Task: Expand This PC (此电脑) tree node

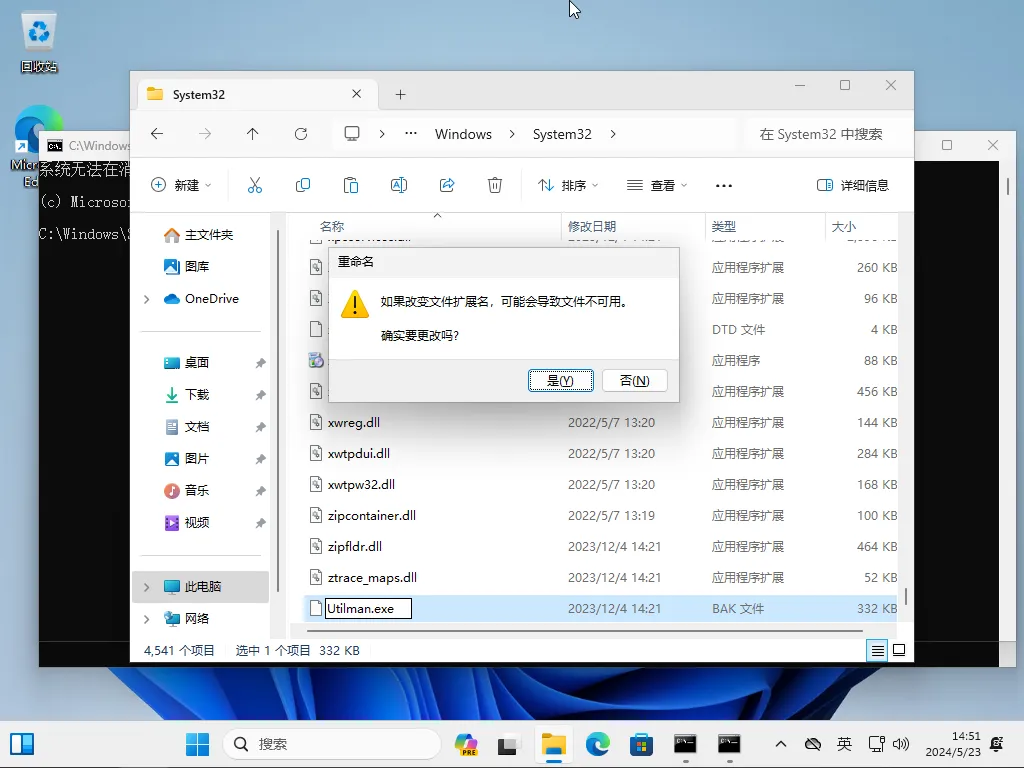Action: tap(146, 587)
